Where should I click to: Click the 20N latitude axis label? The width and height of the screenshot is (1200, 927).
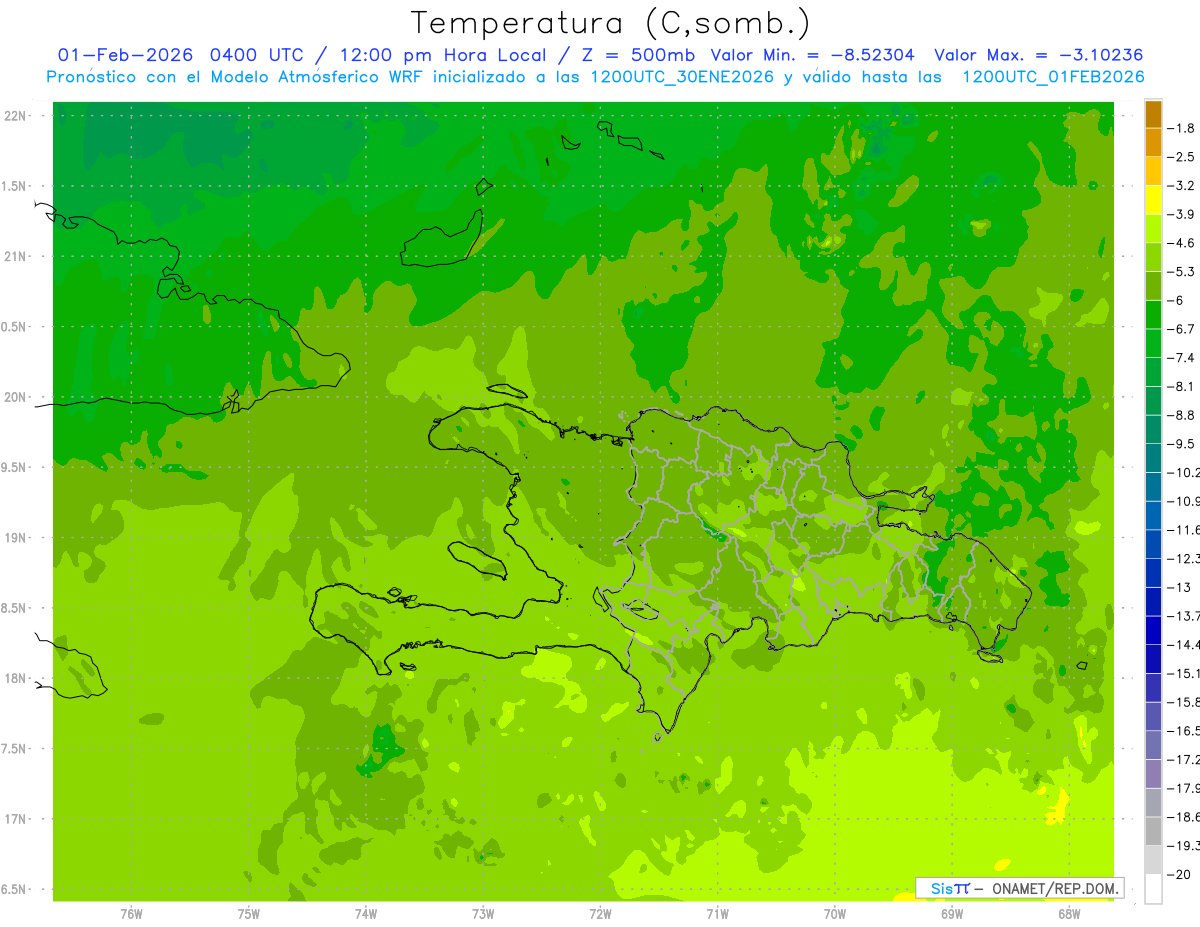coord(16,397)
